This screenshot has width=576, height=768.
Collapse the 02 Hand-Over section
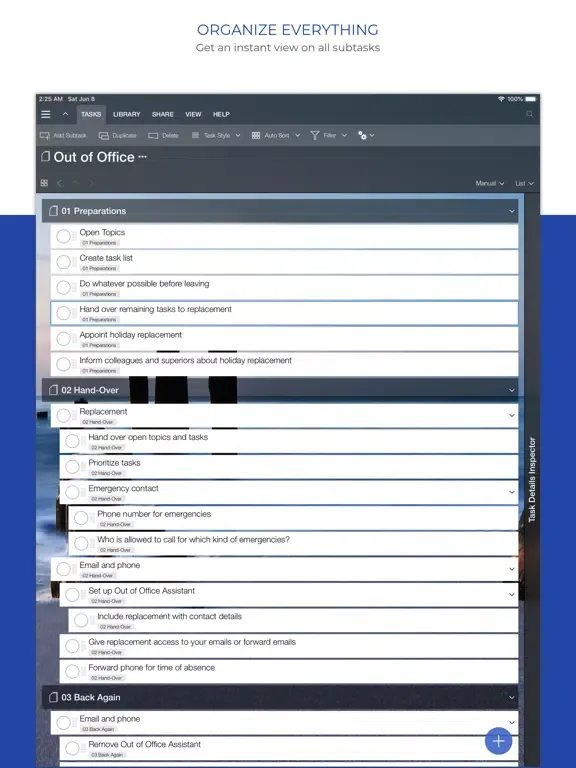click(x=511, y=390)
